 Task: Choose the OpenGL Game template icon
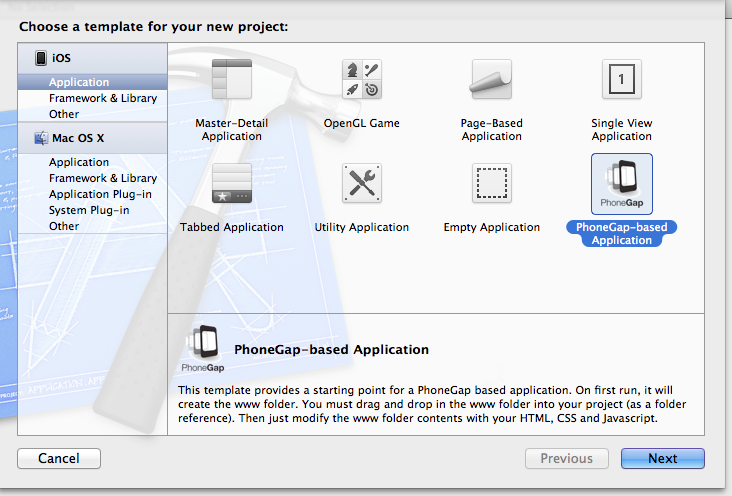click(x=362, y=79)
